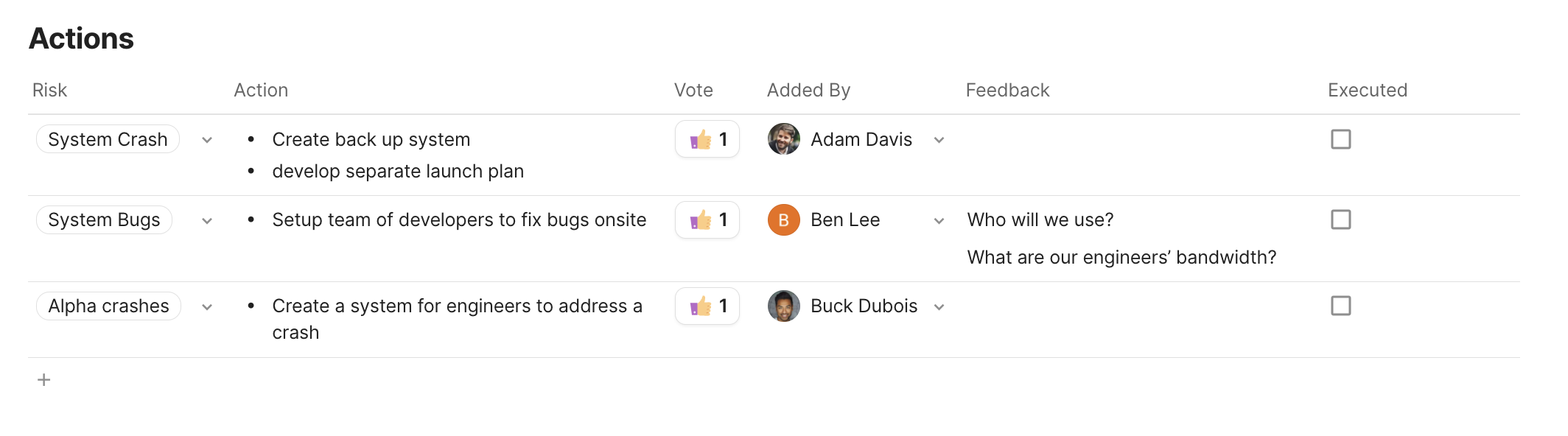Click Adam Davis profile avatar
The height and width of the screenshot is (436, 1568).
783,139
